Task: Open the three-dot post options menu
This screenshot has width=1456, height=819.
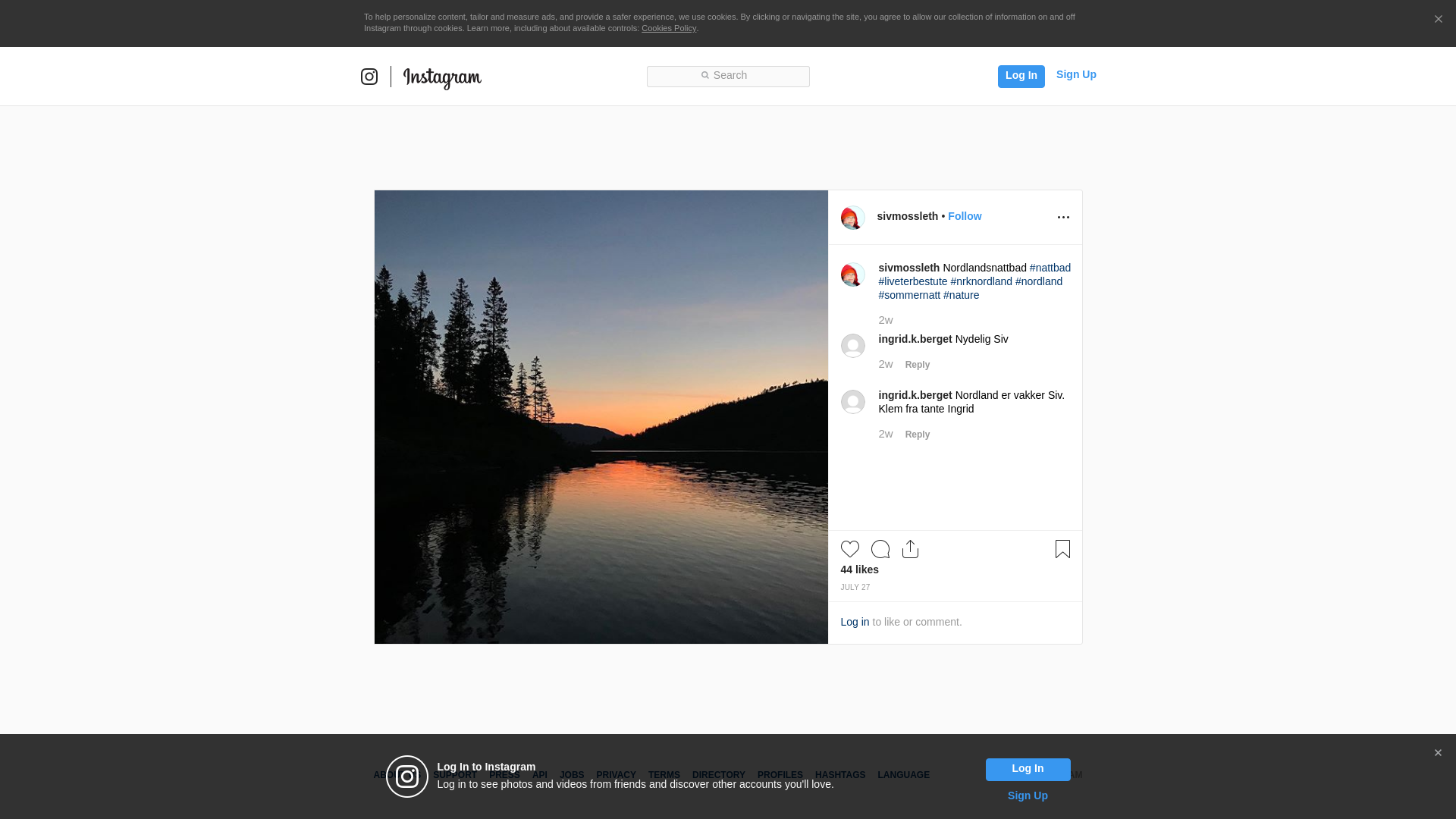Action: coord(1063,218)
